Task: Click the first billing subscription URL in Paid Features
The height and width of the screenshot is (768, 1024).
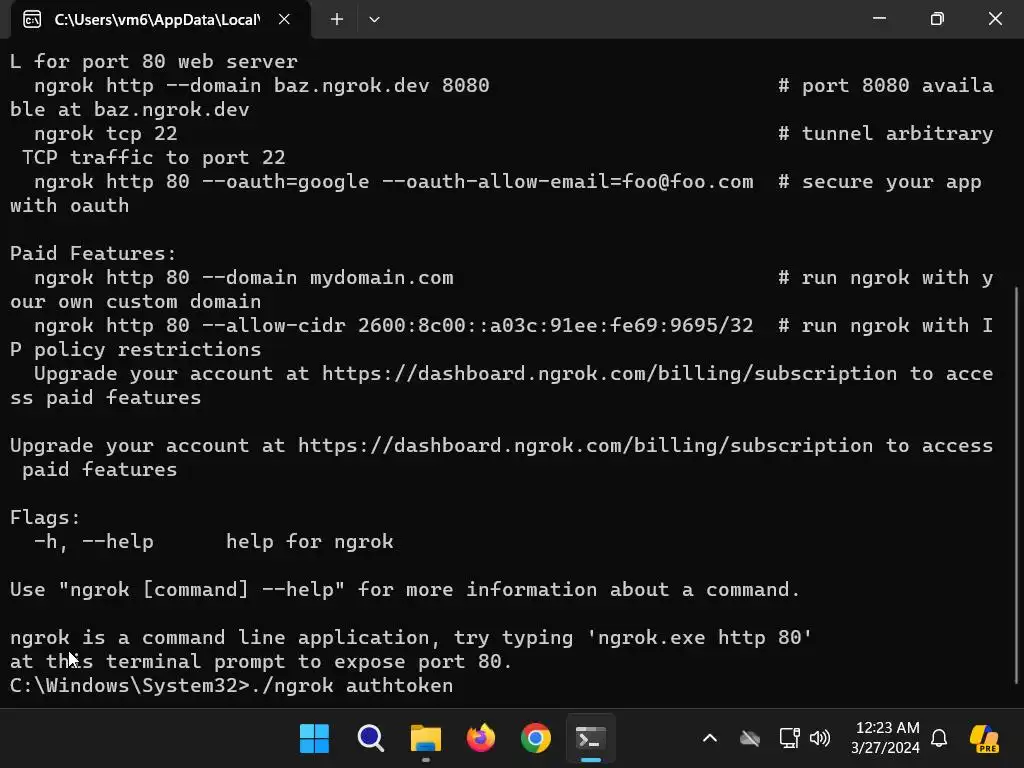Action: coord(609,374)
